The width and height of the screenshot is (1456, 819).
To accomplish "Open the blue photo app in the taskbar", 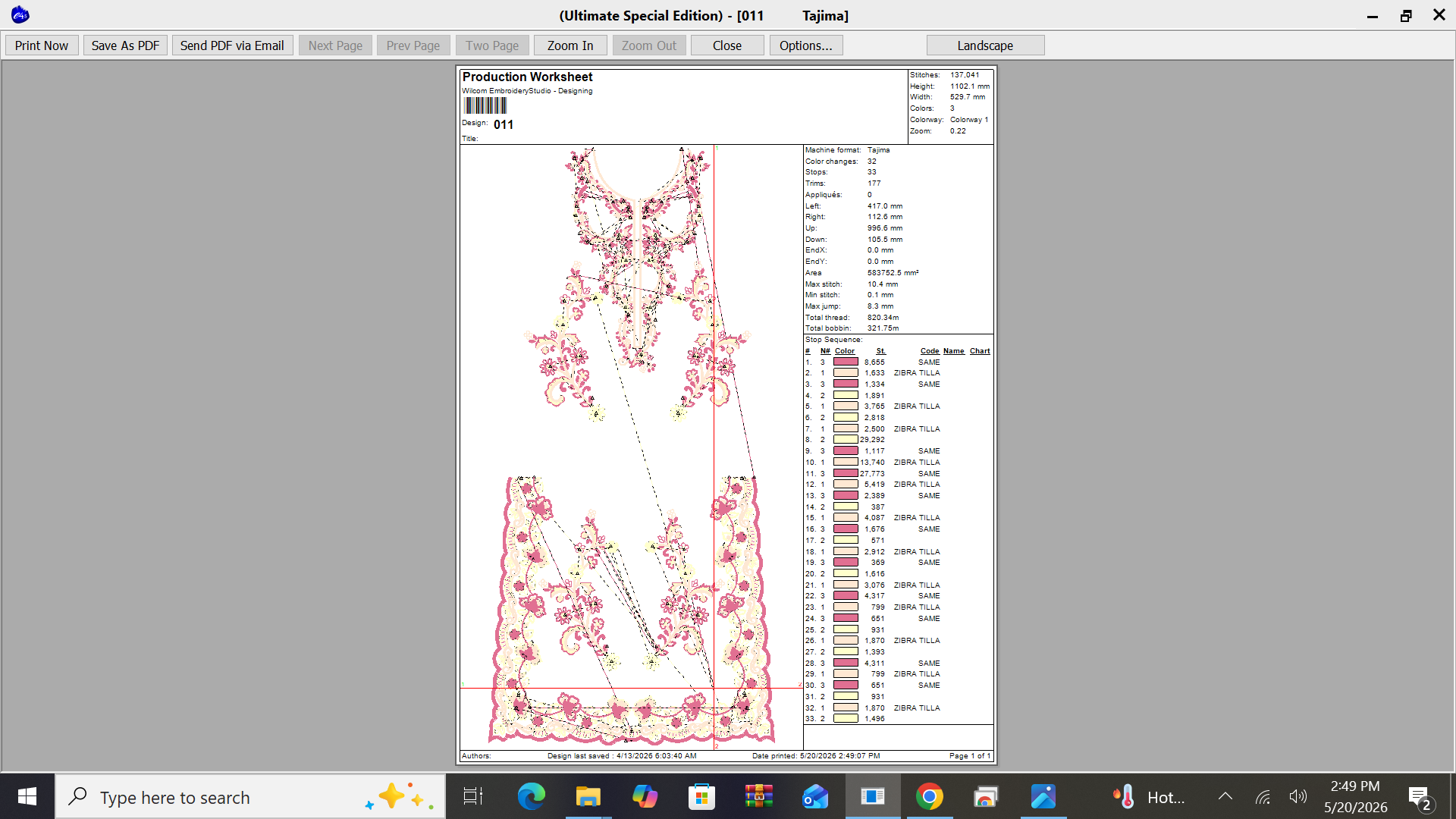I will (x=1043, y=796).
